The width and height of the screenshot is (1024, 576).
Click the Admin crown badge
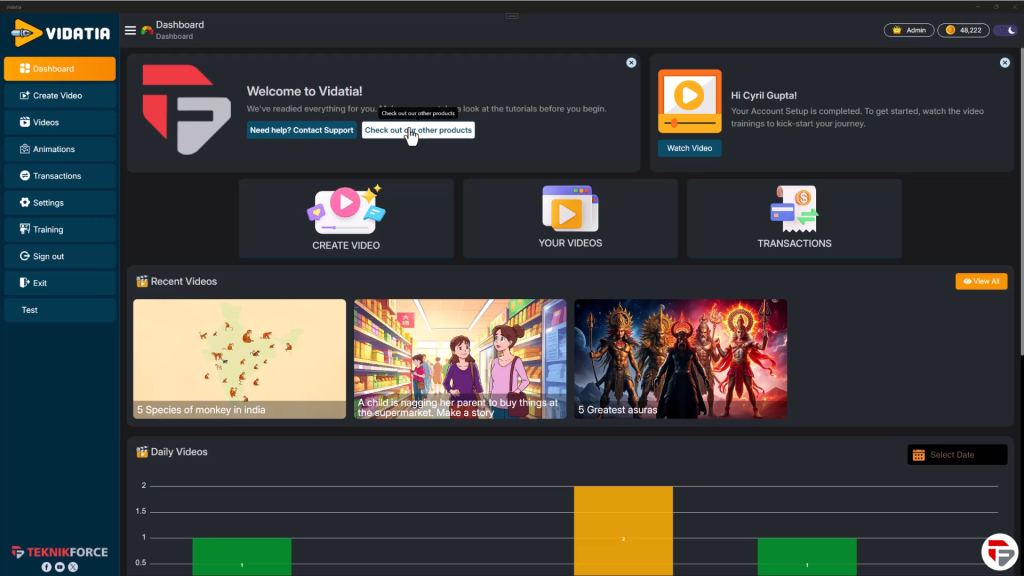(x=908, y=30)
